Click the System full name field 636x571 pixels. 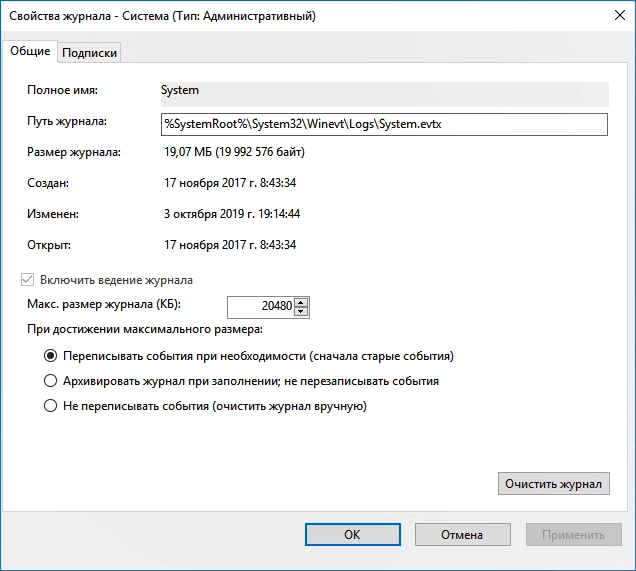click(385, 94)
